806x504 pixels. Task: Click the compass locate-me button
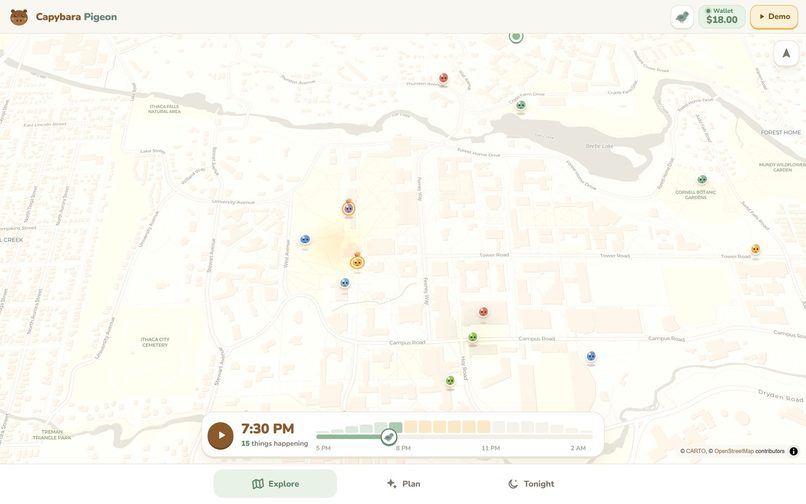(x=786, y=53)
